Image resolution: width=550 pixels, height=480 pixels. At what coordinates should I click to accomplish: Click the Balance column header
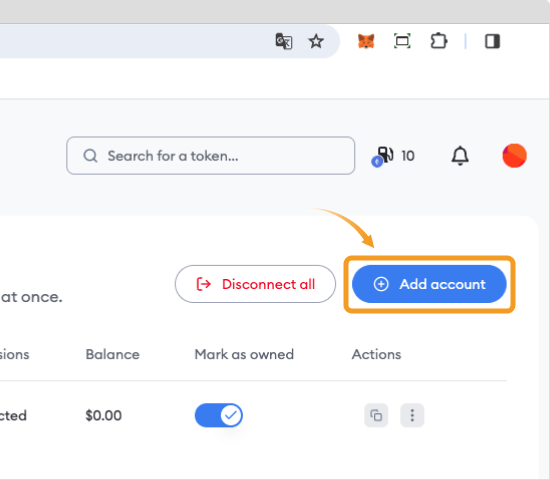coord(113,354)
